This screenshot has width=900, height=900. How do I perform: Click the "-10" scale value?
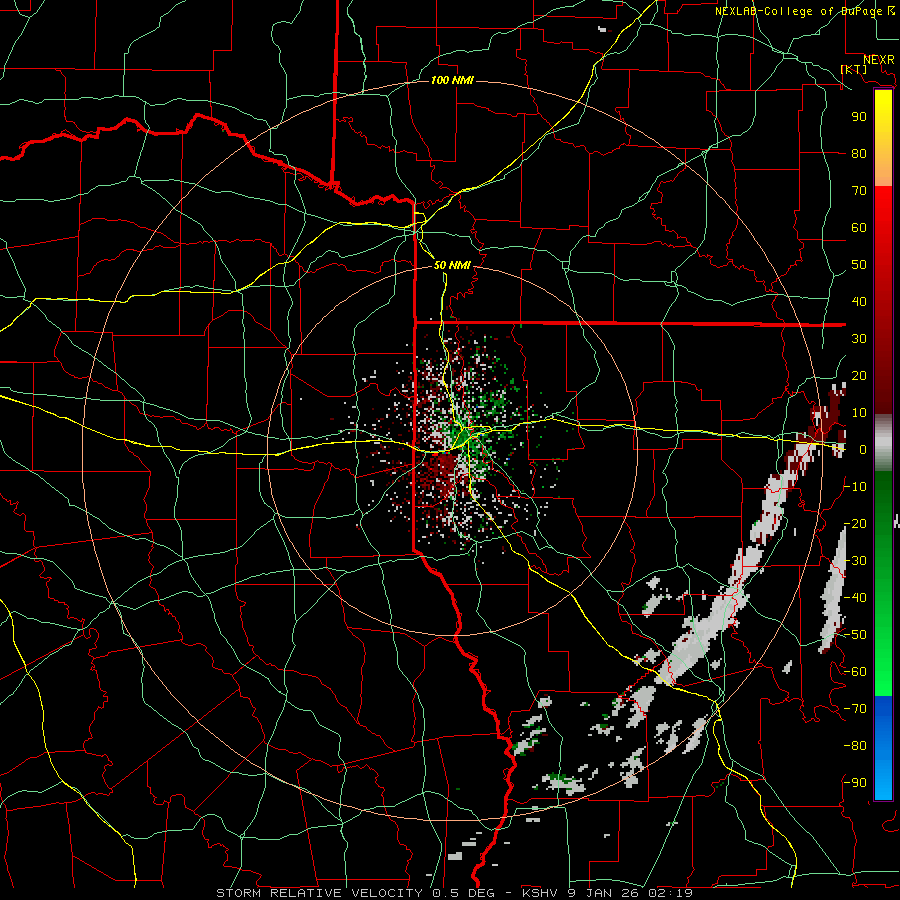tap(857, 487)
